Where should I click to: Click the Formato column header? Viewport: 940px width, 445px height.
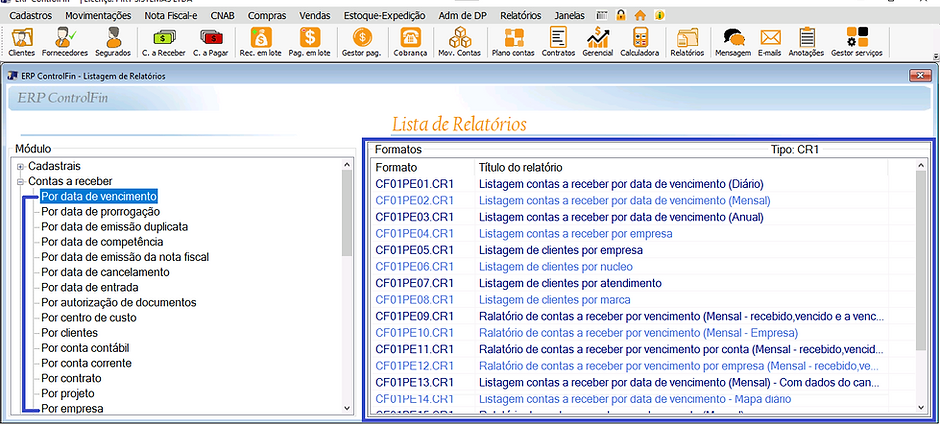point(422,167)
